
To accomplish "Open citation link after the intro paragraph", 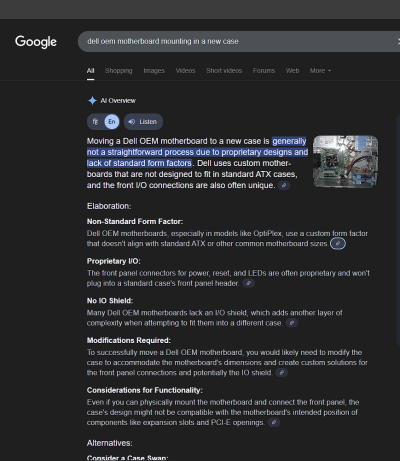I will [284, 185].
